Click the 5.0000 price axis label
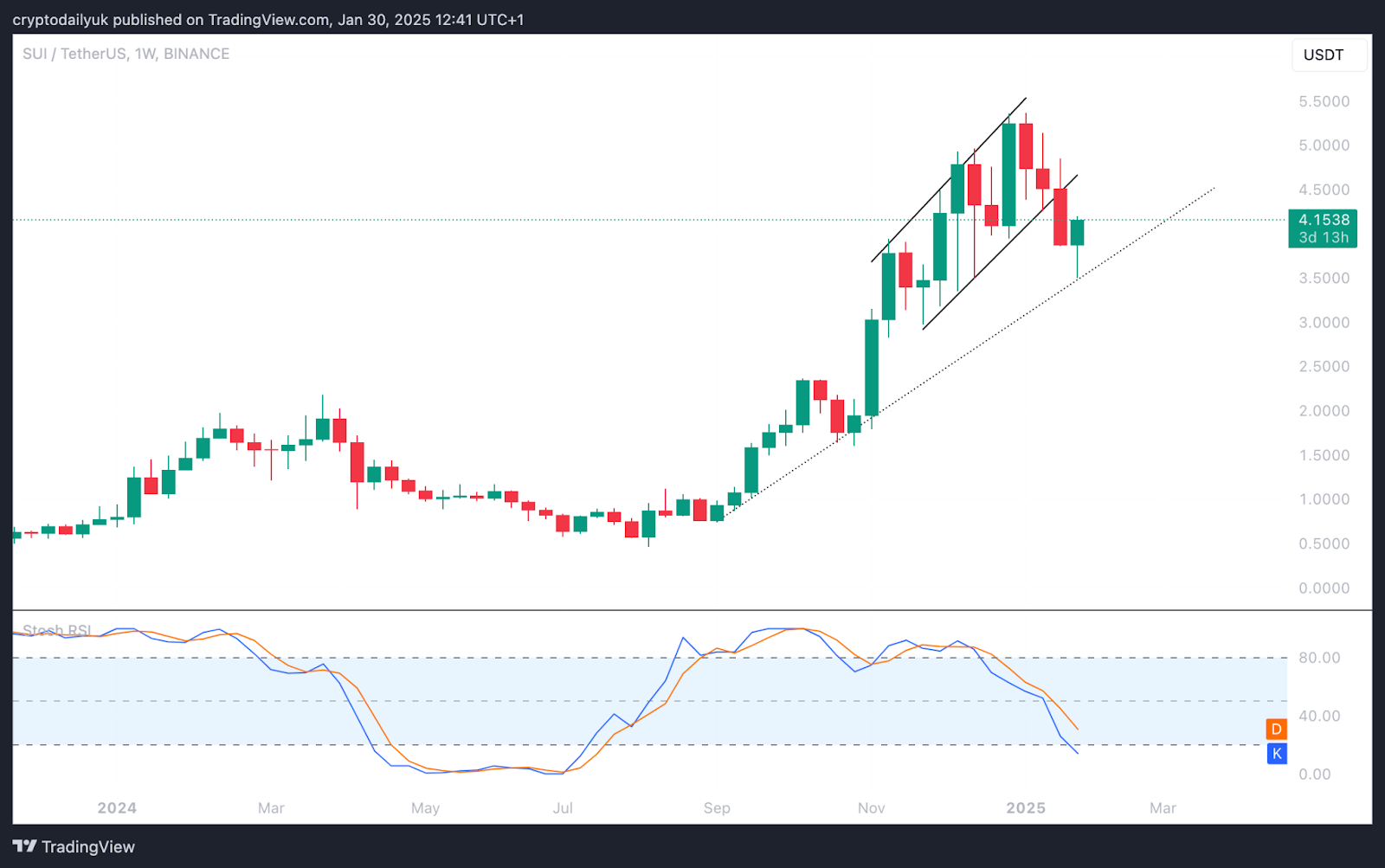 coord(1324,145)
